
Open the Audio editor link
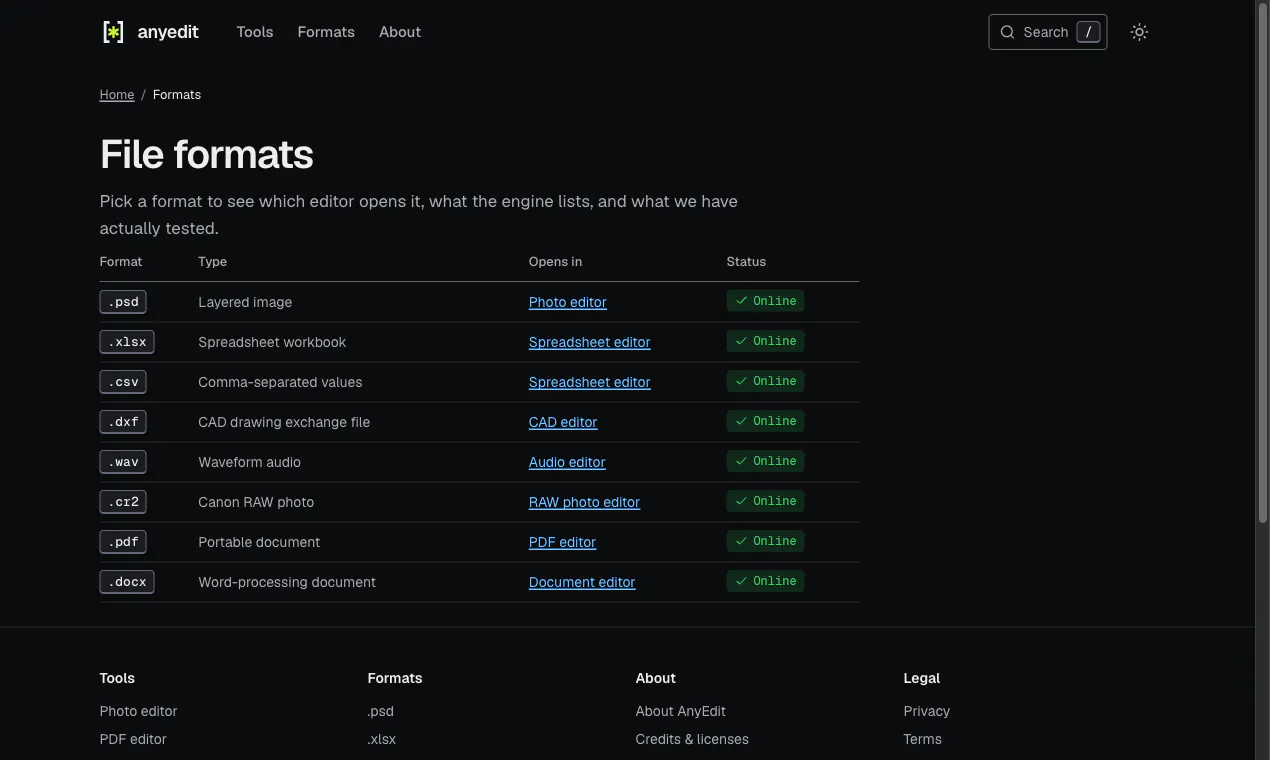coord(567,462)
